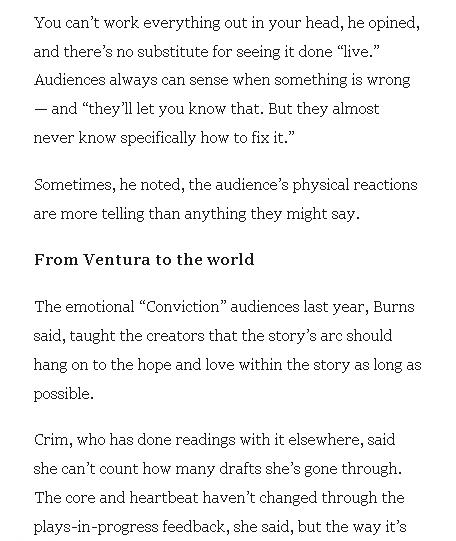Click the word "Sometimes" starting the second paragraph
This screenshot has width=456, height=541.
point(73,185)
